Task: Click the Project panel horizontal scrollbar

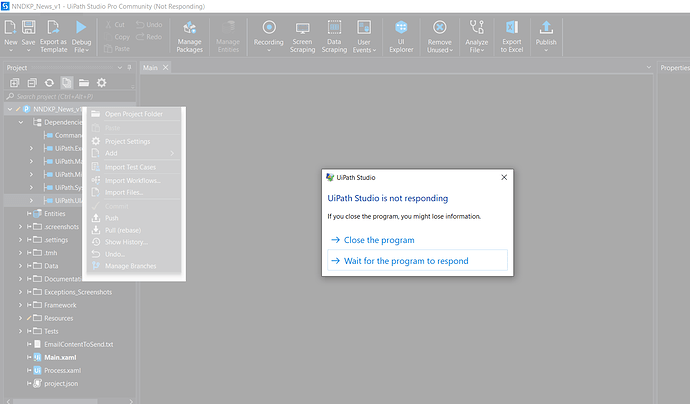Action: pos(55,401)
